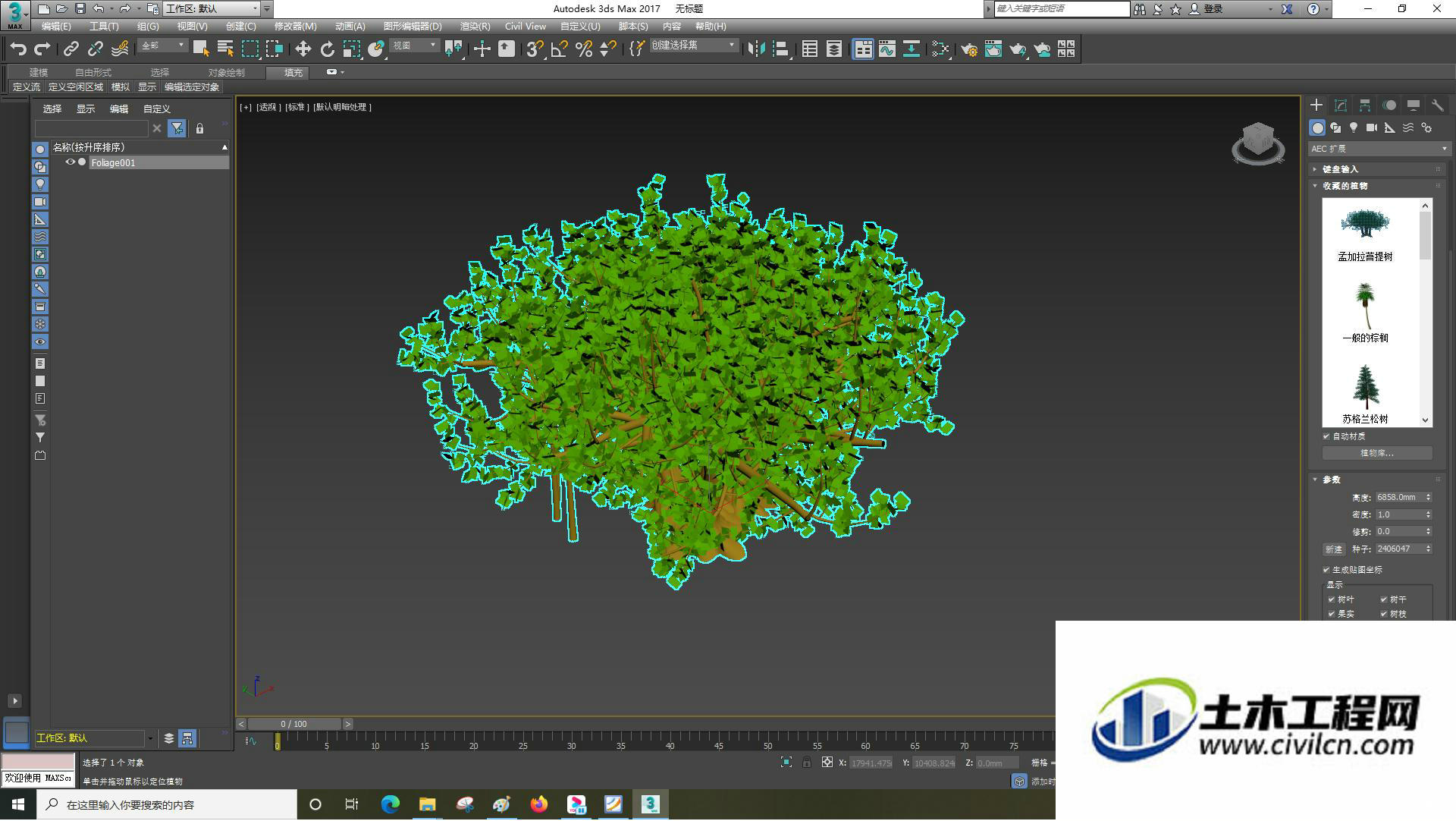Open the 渲染(R) menu

pyautogui.click(x=475, y=26)
